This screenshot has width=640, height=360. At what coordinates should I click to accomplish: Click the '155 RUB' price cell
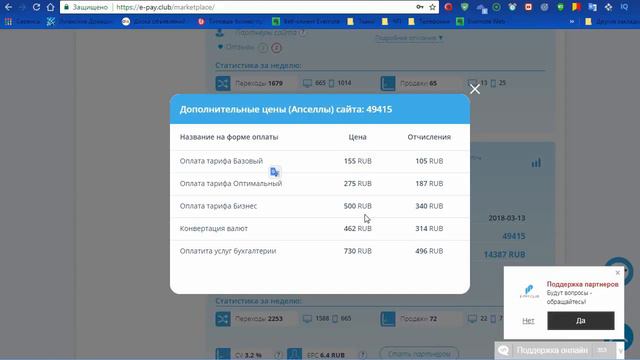pyautogui.click(x=358, y=161)
